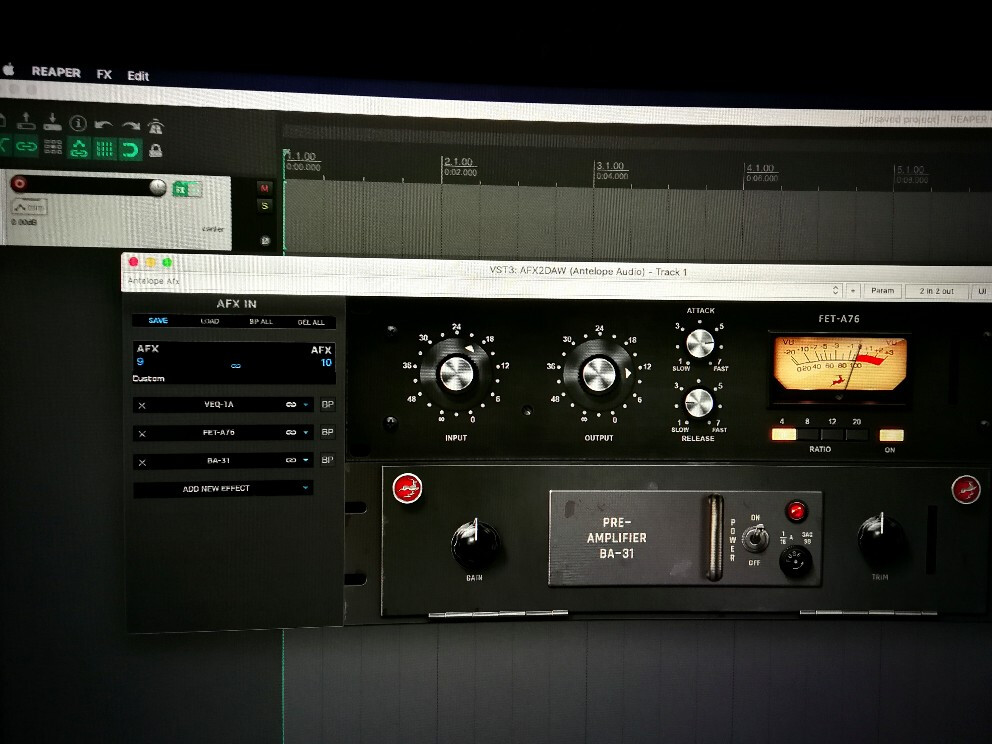Click BP ALL to bypass all effects
This screenshot has height=744, width=992.
coord(261,322)
